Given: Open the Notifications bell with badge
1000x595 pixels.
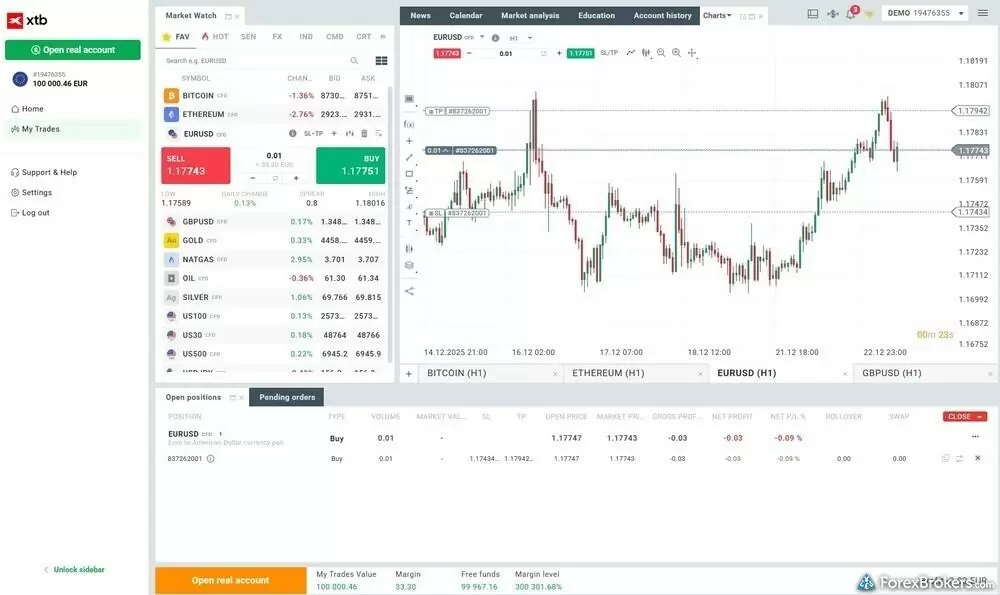Looking at the screenshot, I should 850,12.
